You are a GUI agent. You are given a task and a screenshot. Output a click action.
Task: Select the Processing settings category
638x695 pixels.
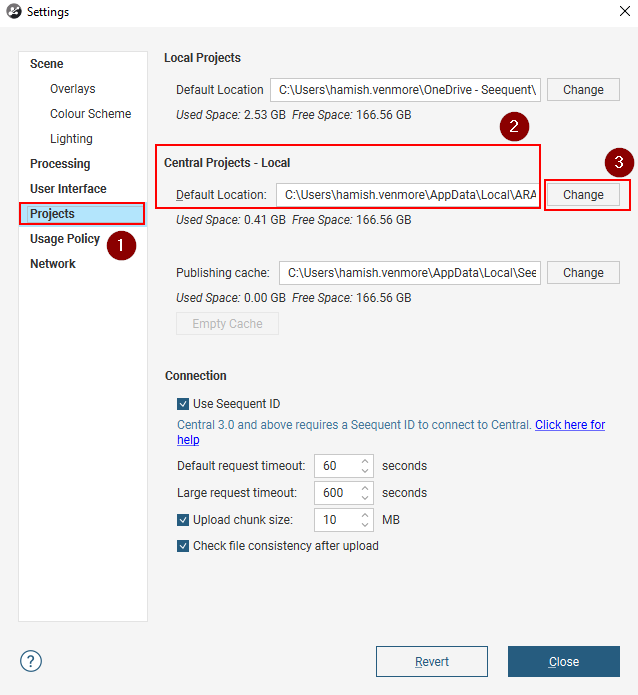[60, 164]
